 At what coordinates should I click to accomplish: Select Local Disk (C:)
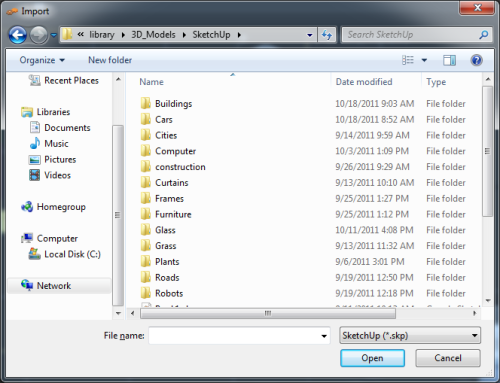tap(65, 254)
